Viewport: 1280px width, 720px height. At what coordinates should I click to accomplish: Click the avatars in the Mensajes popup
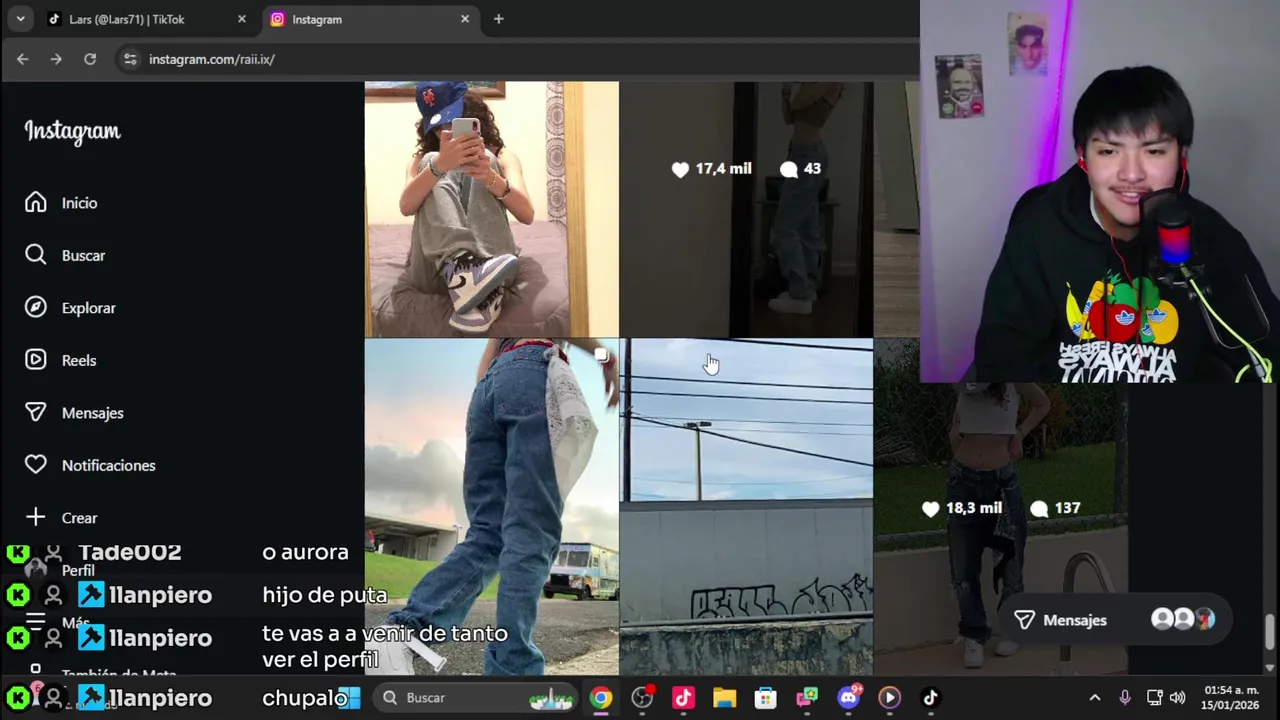coord(1183,620)
